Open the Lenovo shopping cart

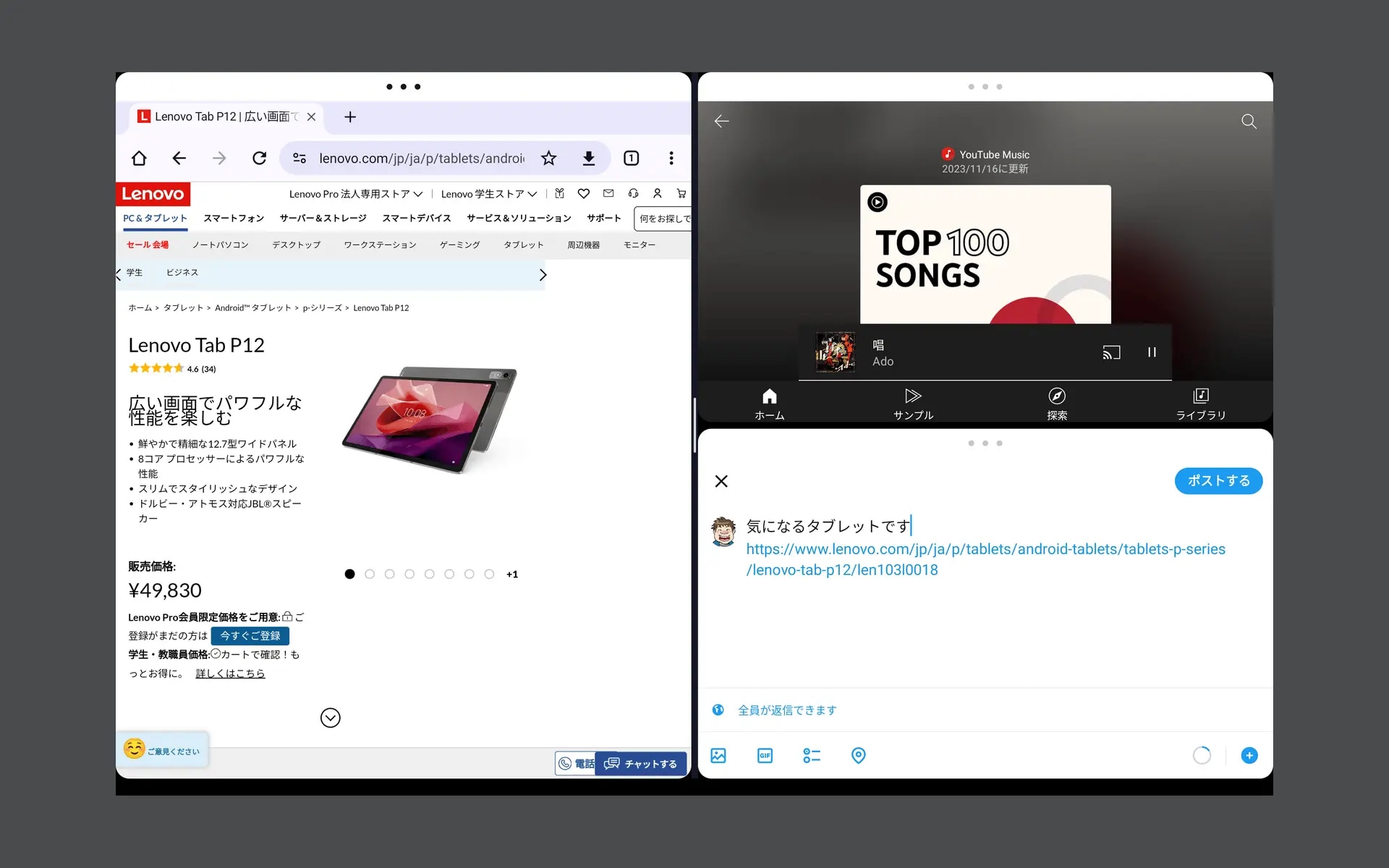681,193
